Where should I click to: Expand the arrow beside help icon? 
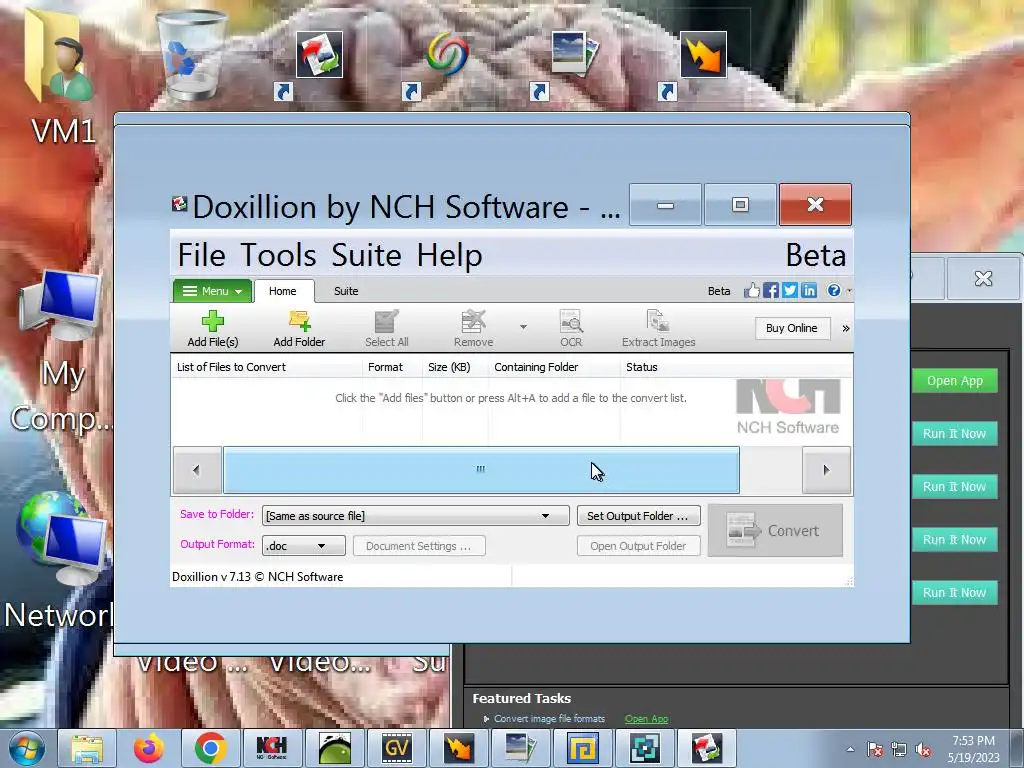coord(849,291)
